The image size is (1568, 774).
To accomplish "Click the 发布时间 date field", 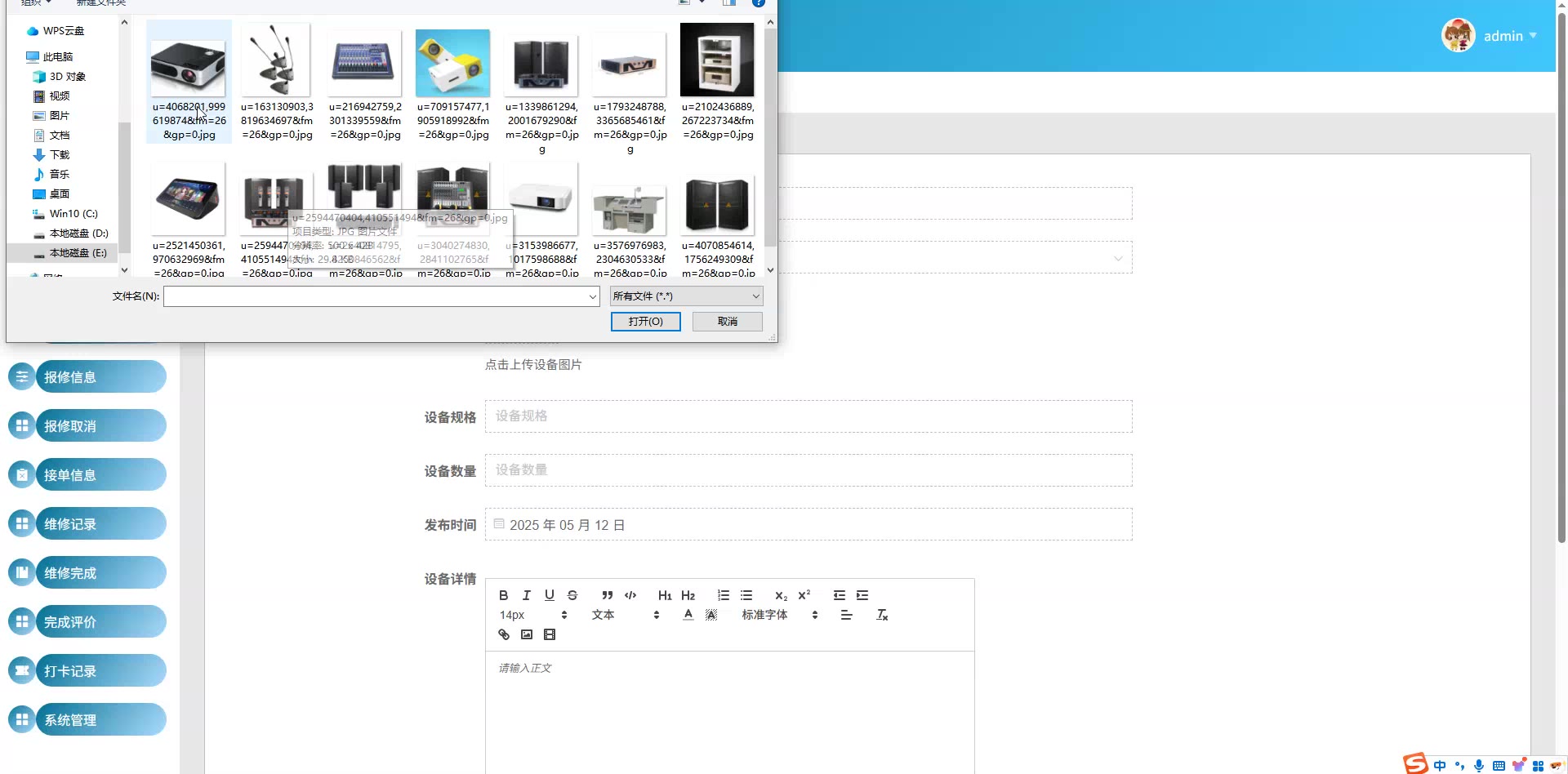I will coord(808,524).
